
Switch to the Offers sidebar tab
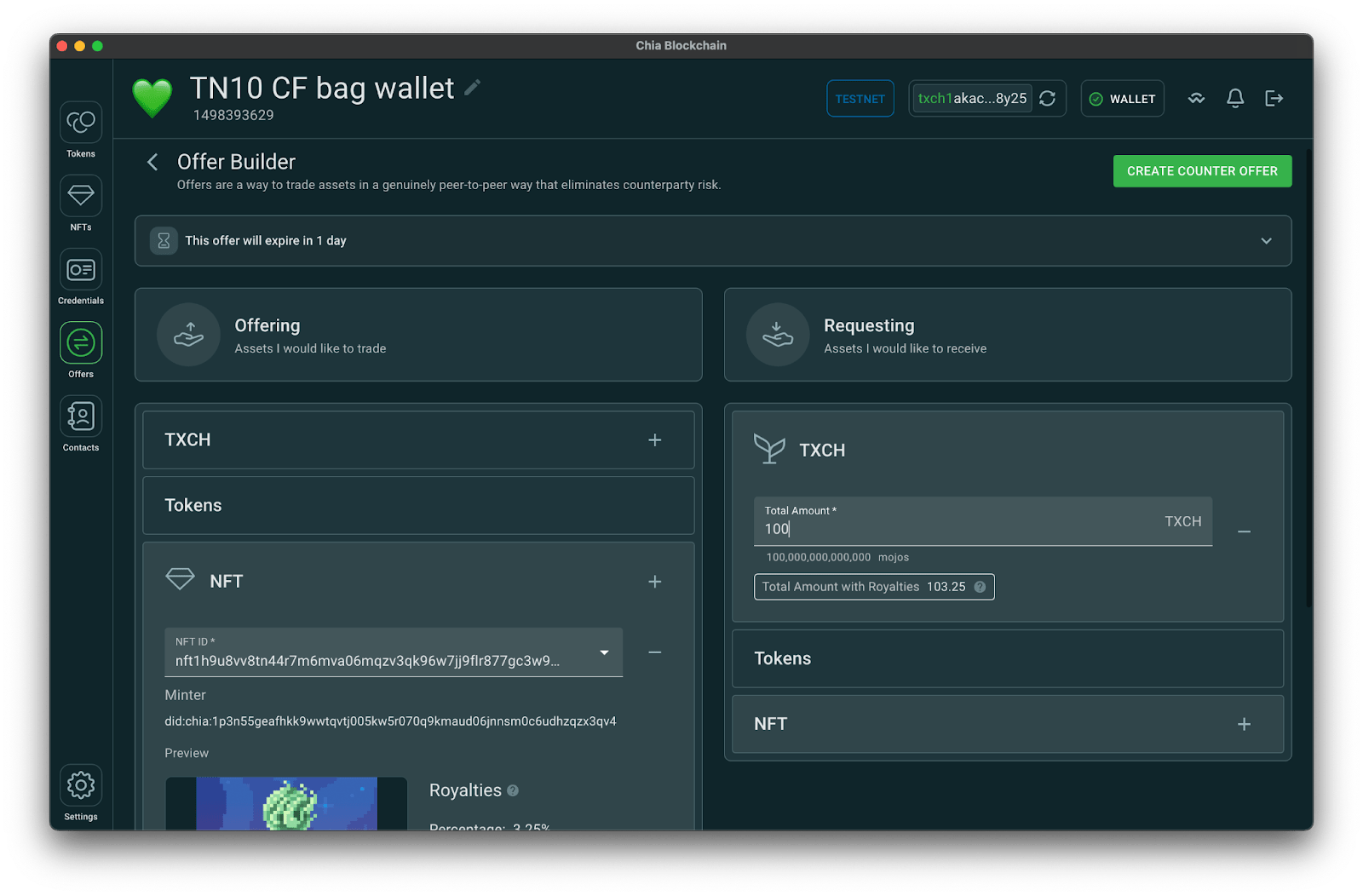(81, 343)
